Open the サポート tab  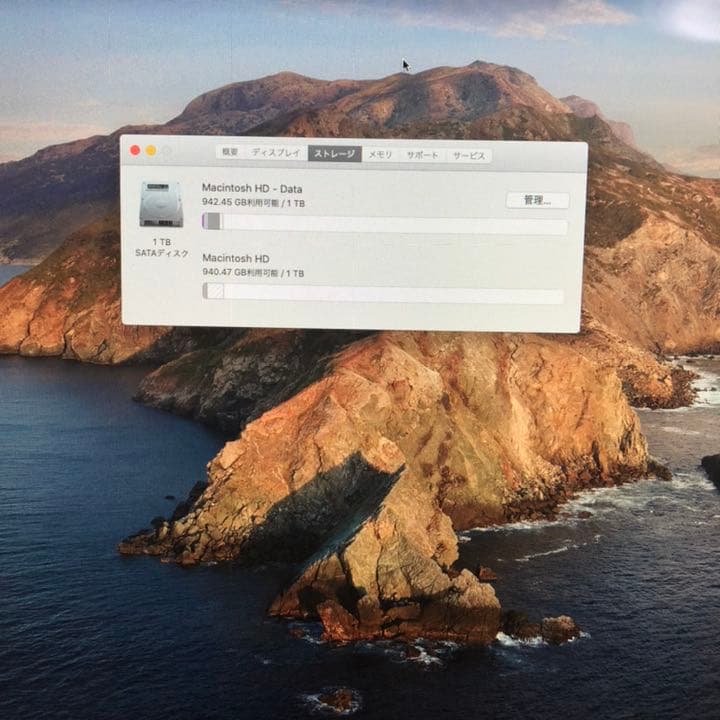[x=422, y=155]
